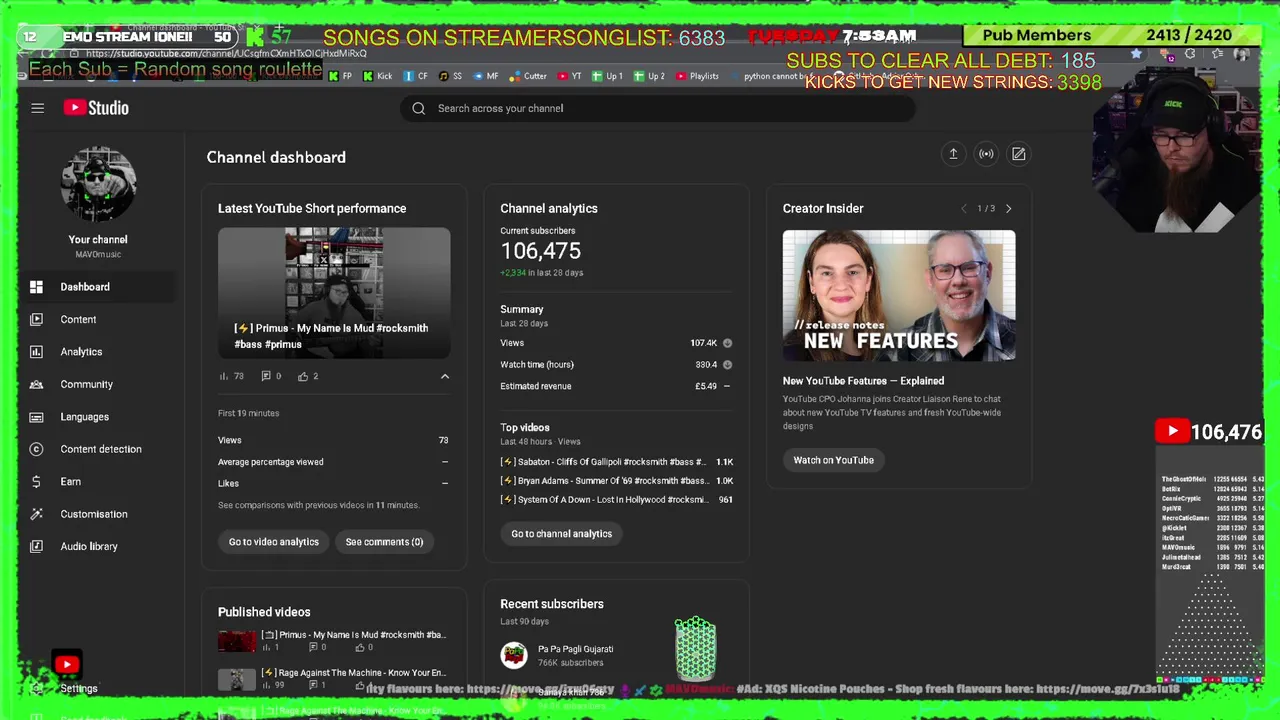Image resolution: width=1280 pixels, height=720 pixels.
Task: Open Customisation in the sidebar
Action: pyautogui.click(x=98, y=514)
